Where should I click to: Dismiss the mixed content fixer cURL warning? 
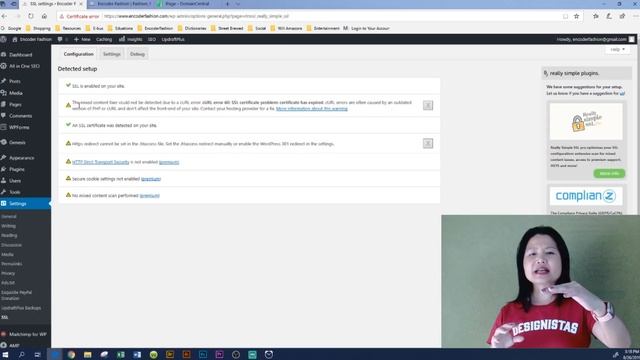[x=428, y=105]
